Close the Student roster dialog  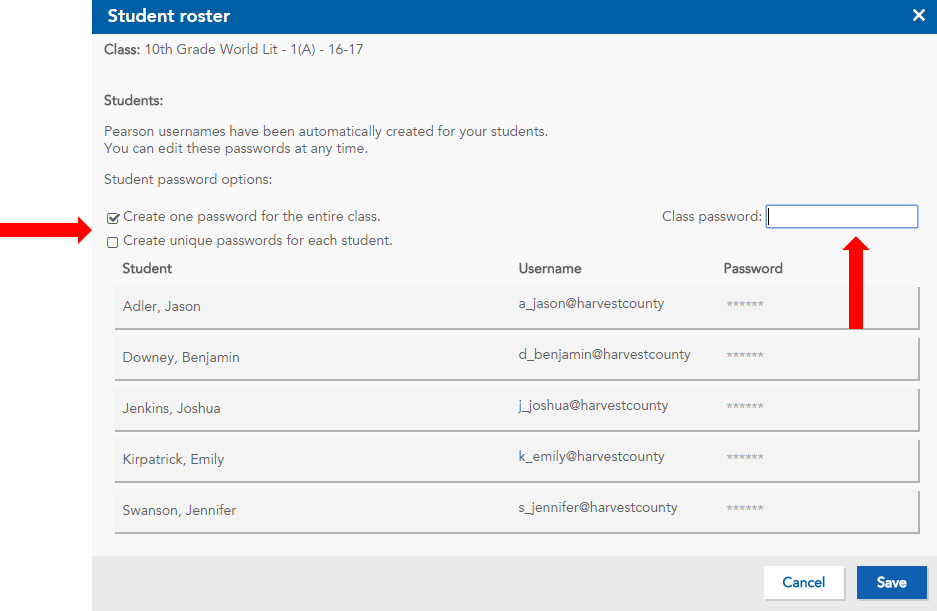coord(918,16)
